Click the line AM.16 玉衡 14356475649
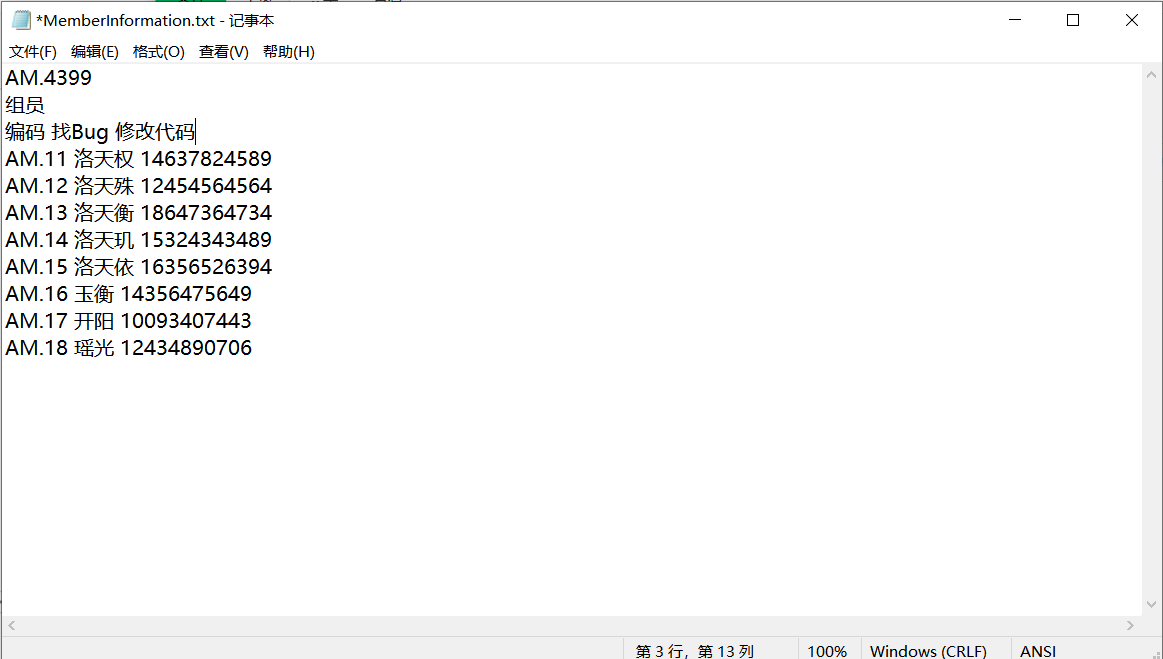The width and height of the screenshot is (1163, 659). tap(128, 294)
